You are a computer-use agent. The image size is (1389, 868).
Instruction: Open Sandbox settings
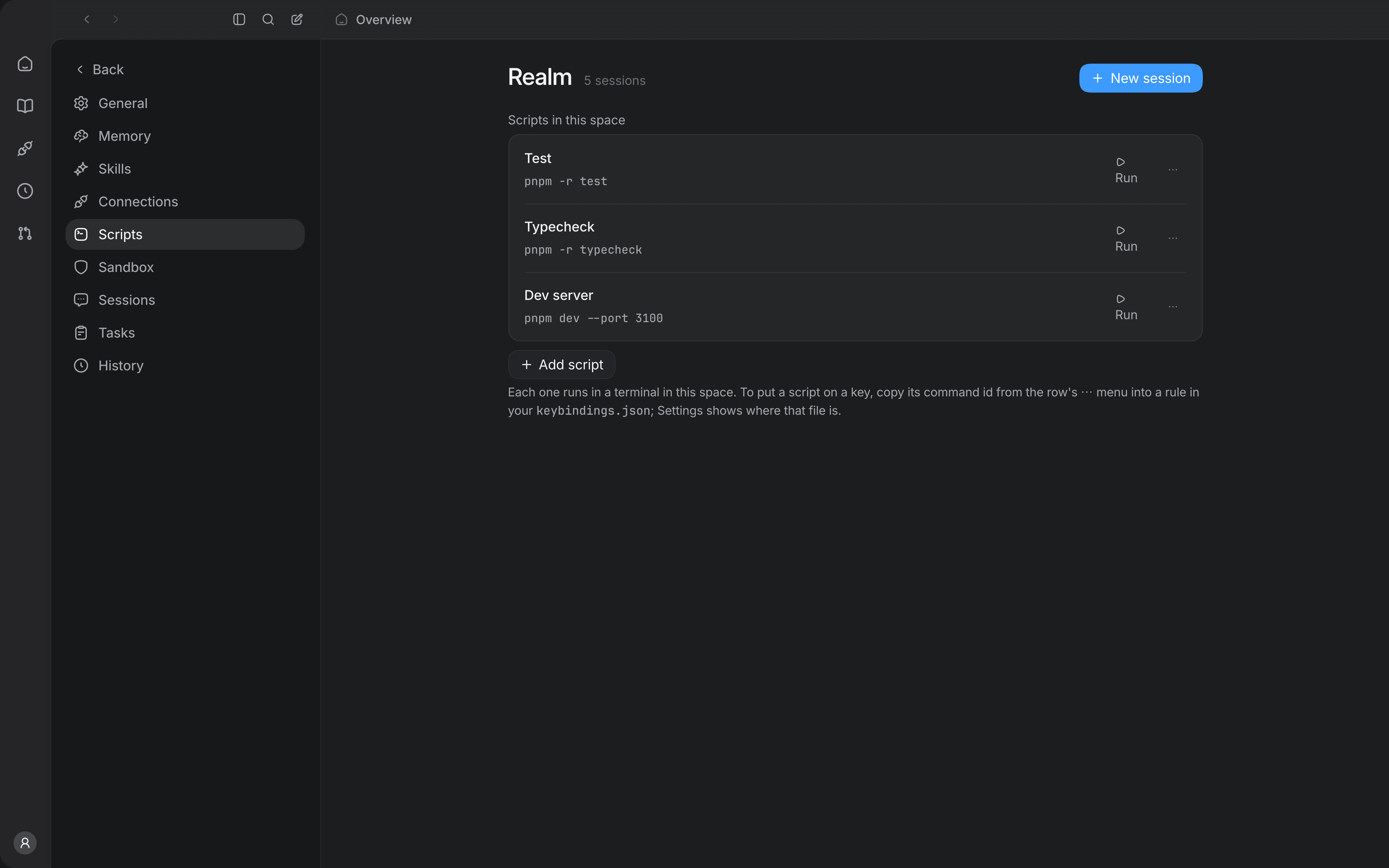185,267
